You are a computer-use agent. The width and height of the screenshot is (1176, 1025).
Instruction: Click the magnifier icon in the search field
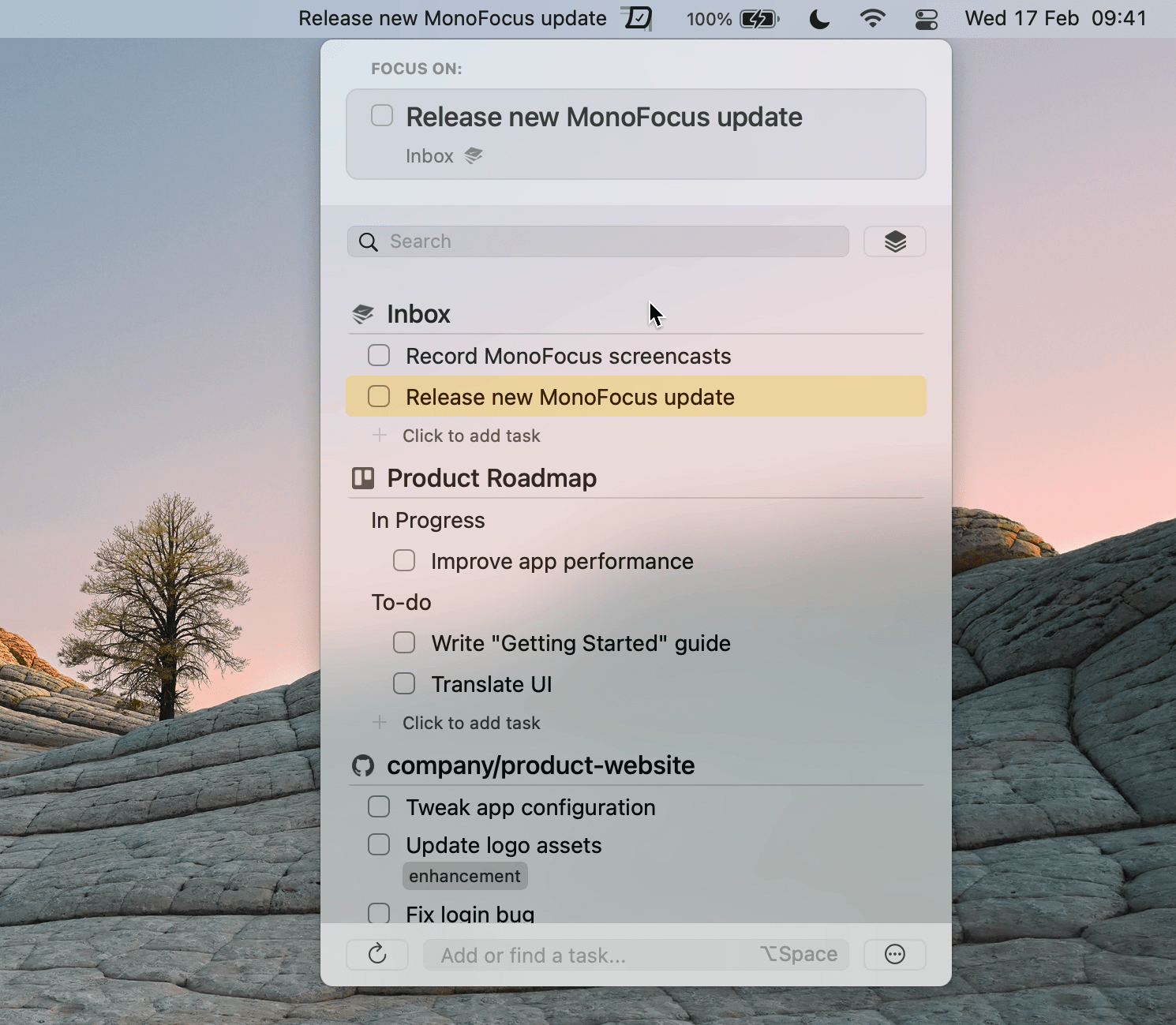[x=368, y=241]
